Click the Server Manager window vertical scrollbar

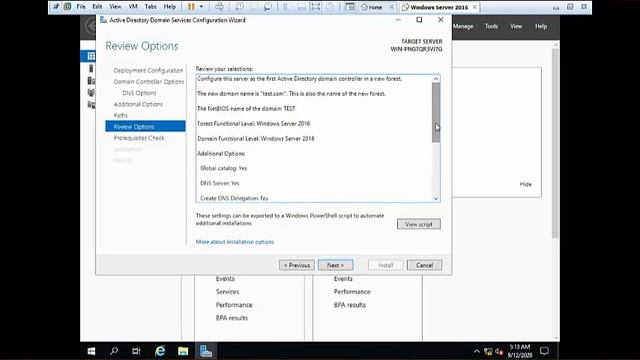coord(555,143)
